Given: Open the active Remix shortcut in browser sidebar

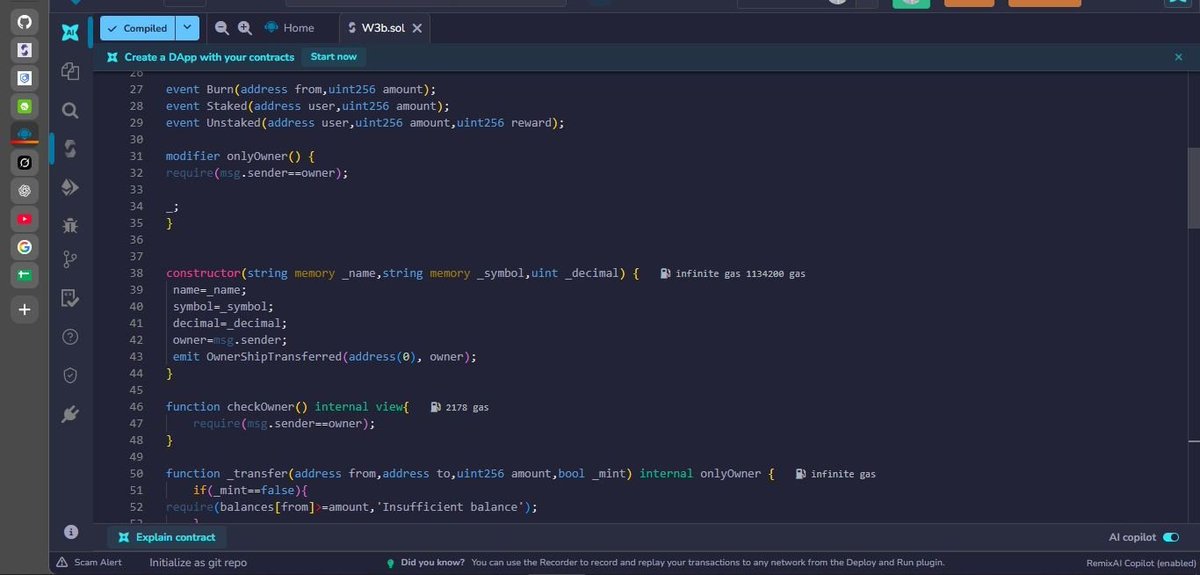Looking at the screenshot, I should [x=25, y=133].
